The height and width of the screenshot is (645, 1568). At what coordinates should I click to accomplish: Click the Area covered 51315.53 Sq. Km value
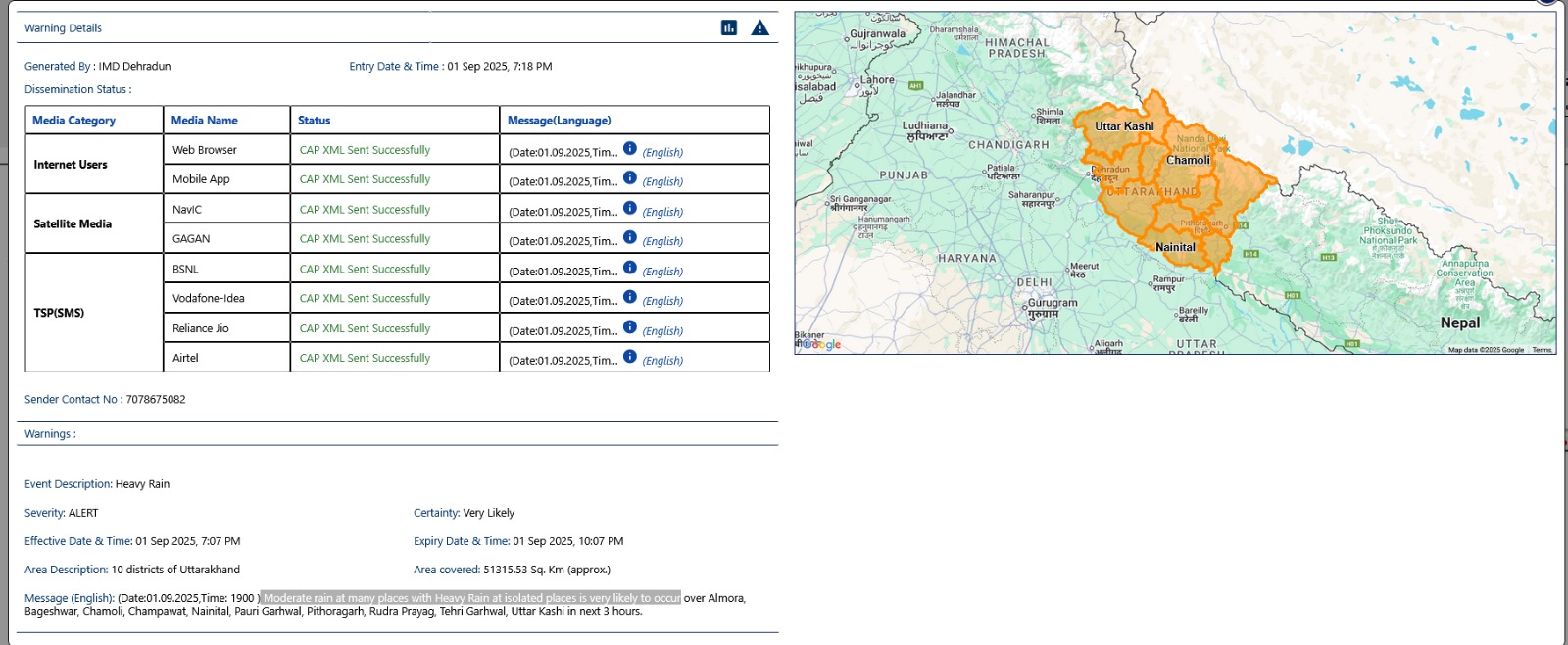tap(547, 570)
